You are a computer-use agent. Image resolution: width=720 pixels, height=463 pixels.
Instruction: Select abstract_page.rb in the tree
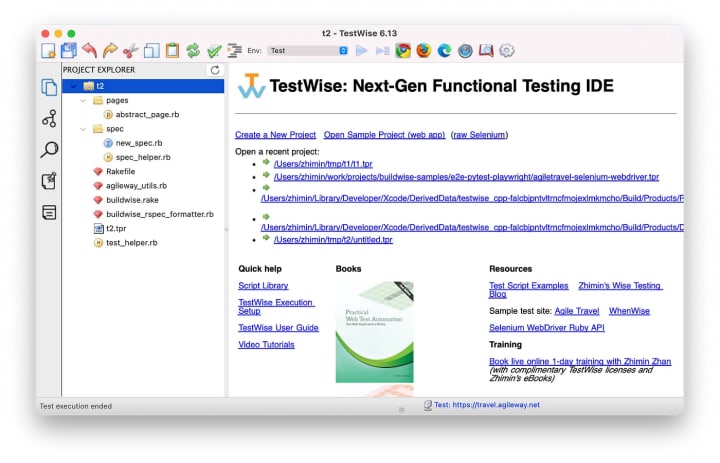coord(147,115)
